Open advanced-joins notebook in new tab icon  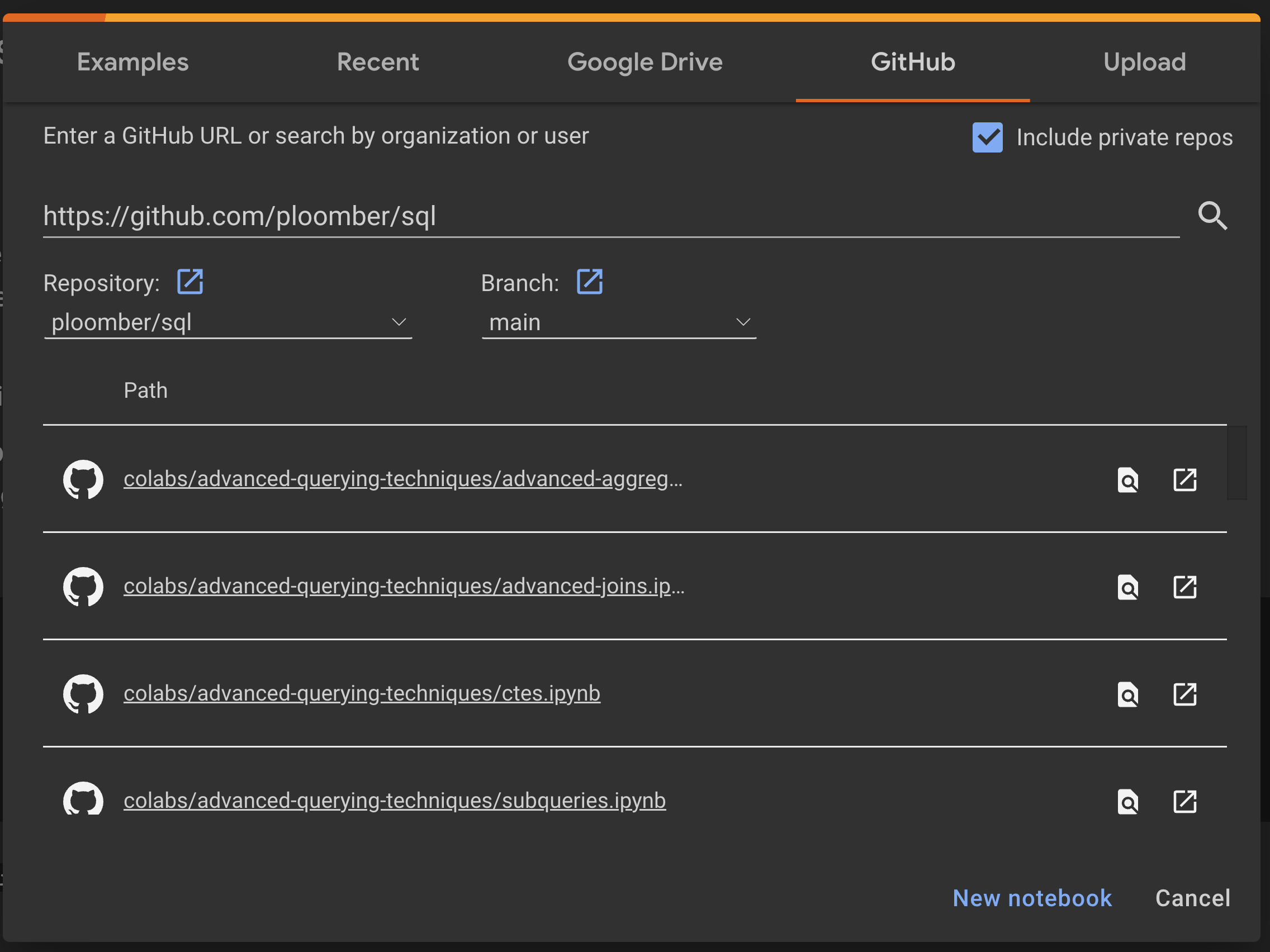pyautogui.click(x=1184, y=587)
